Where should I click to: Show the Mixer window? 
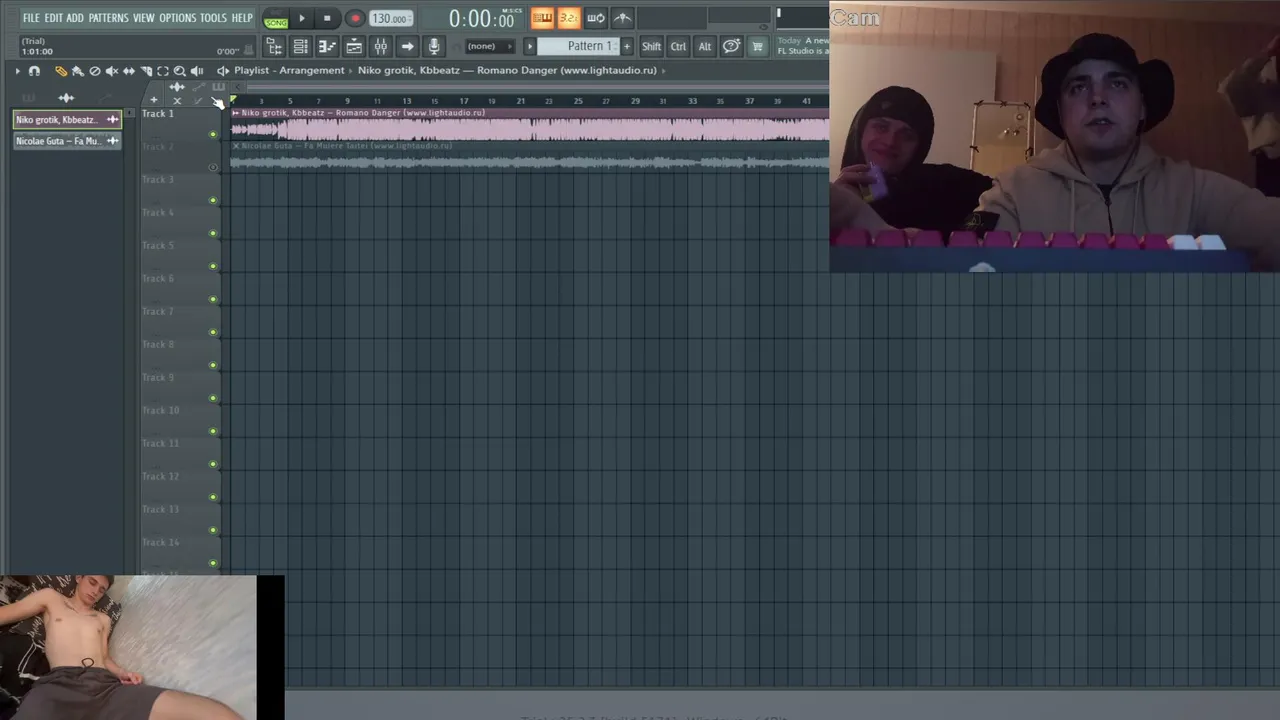(x=381, y=46)
